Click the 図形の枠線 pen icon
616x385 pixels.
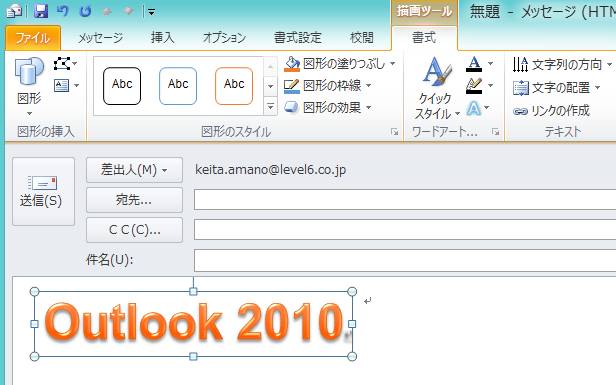[292, 86]
